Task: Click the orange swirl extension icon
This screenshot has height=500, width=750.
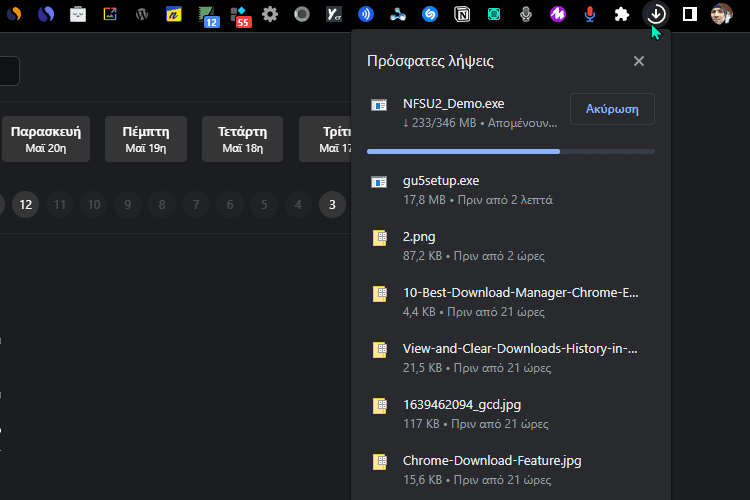Action: click(x=14, y=14)
